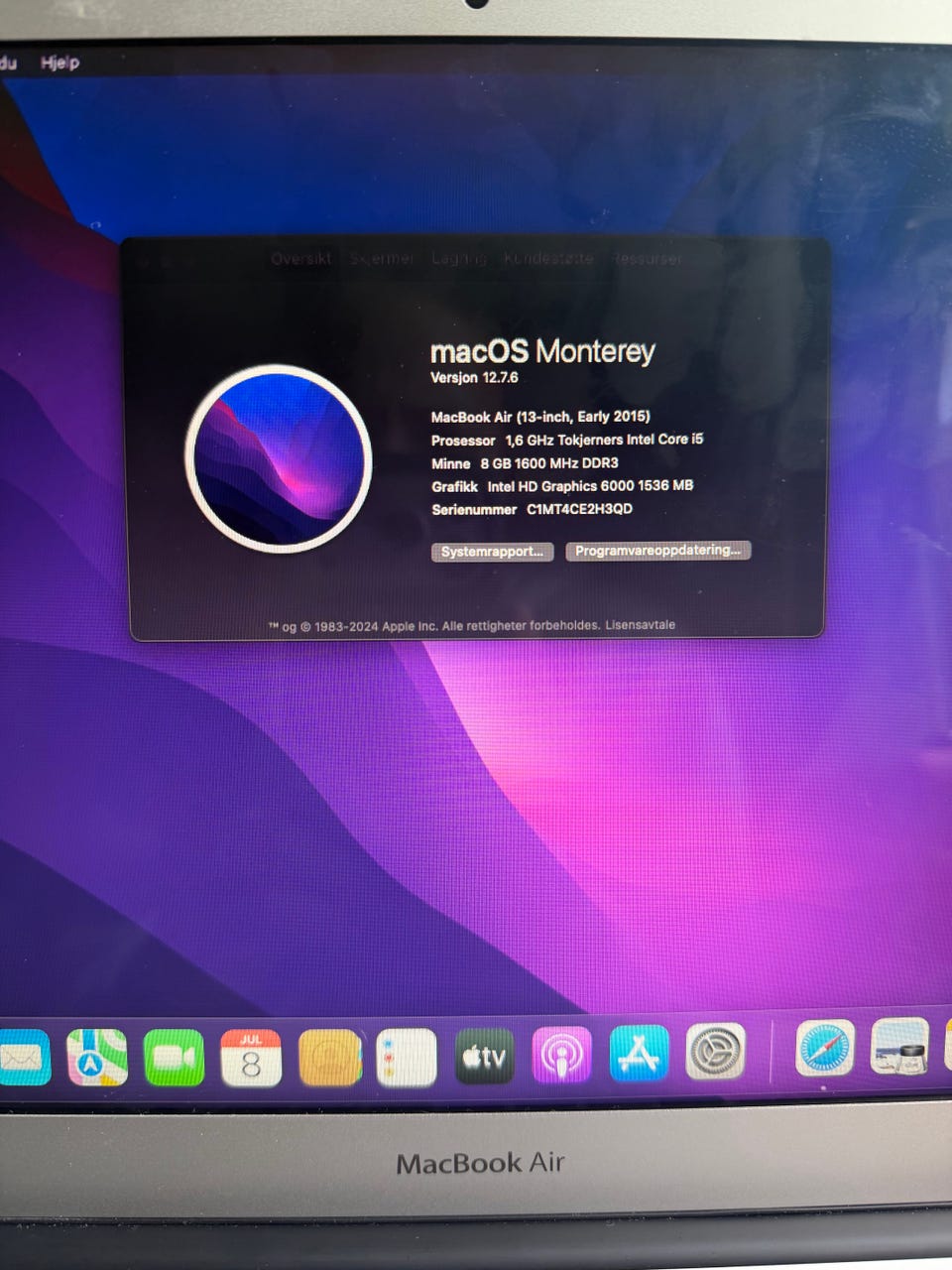Screen dimensions: 952x1270
Task: Launch the Apple TV app
Action: coord(484,1058)
